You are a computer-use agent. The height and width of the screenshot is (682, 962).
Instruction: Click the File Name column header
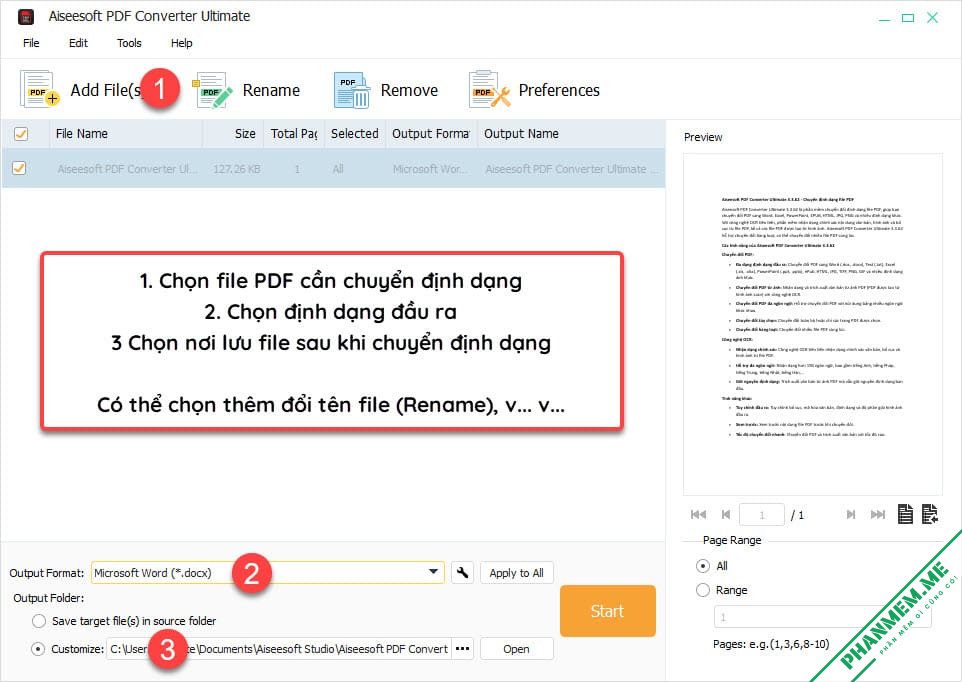[x=126, y=134]
